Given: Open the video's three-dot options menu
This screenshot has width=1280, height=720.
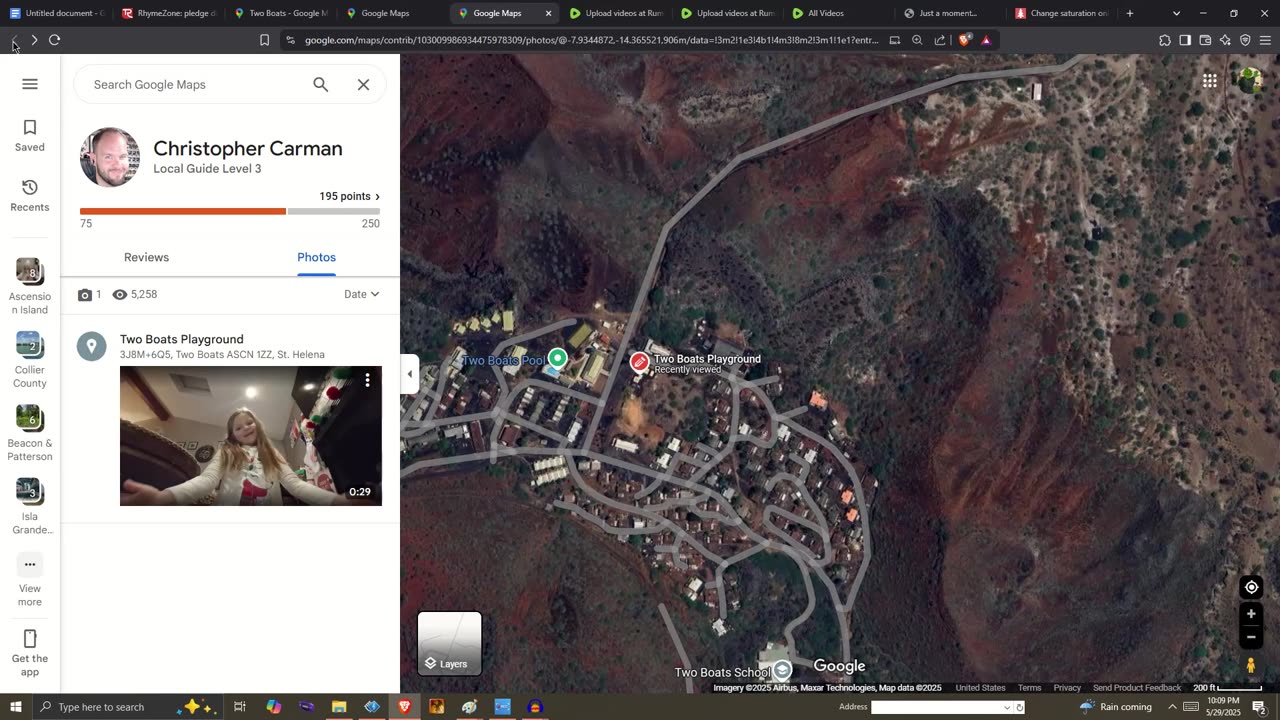Looking at the screenshot, I should [x=367, y=380].
